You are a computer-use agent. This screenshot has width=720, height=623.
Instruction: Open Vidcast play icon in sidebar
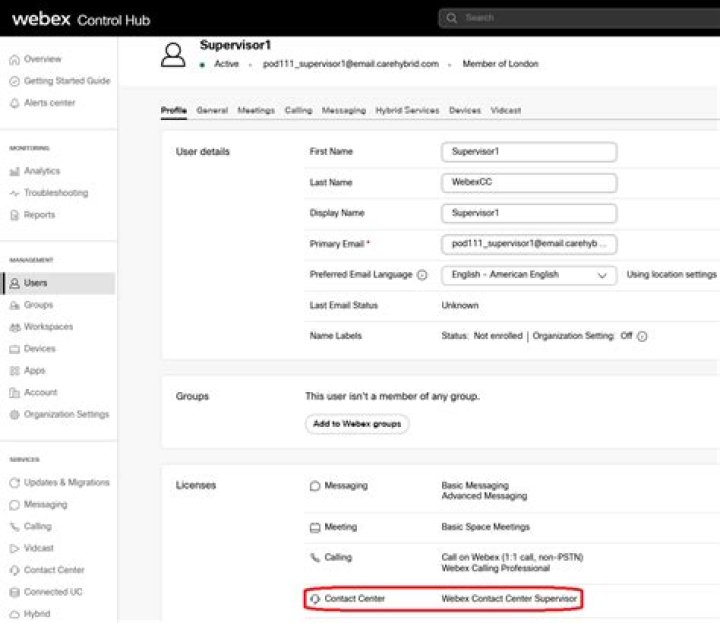(15, 548)
